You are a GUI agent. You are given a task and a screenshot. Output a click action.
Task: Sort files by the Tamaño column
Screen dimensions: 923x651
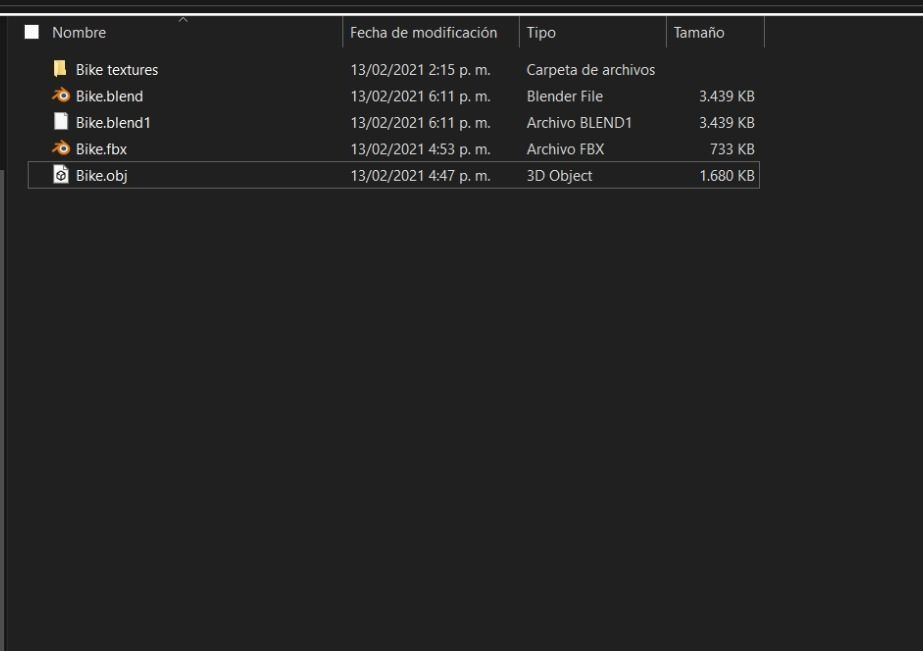699,33
